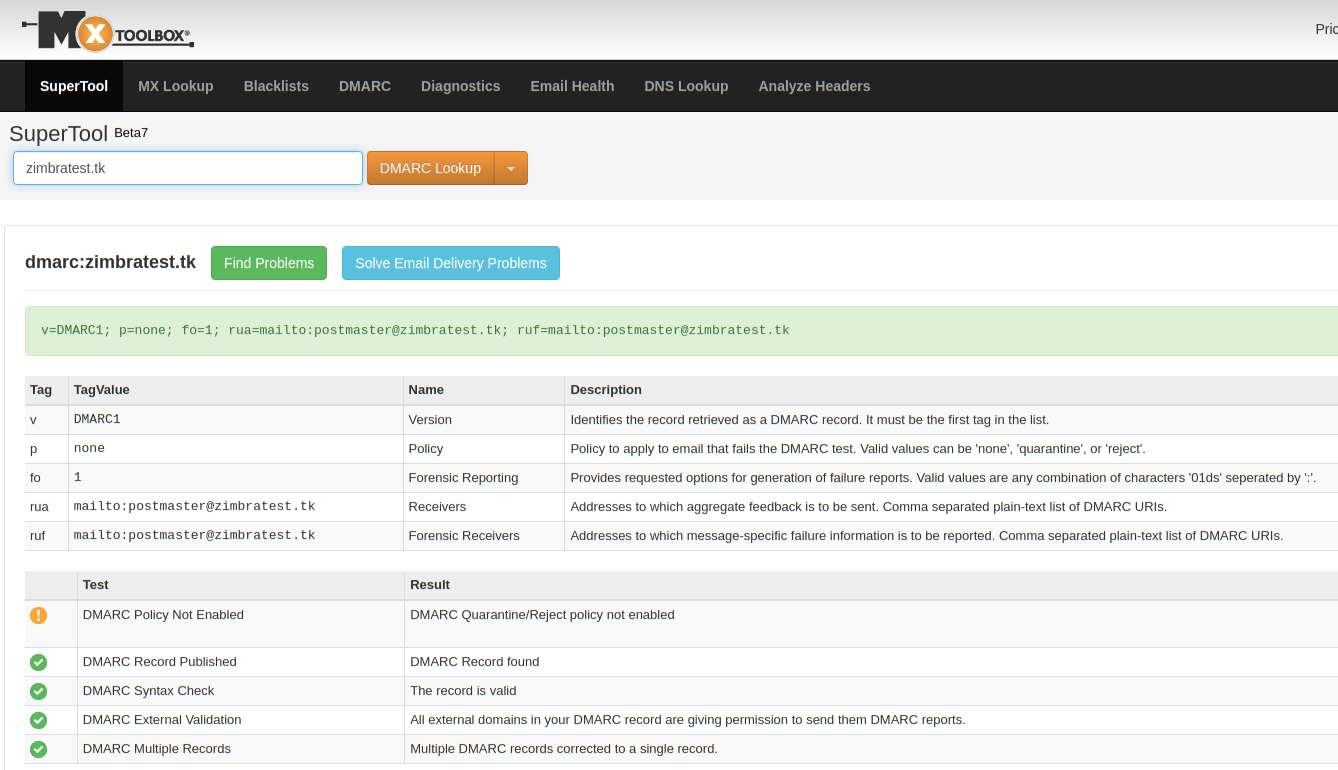The width and height of the screenshot is (1338, 770).
Task: Click green check icon beside DMARC External Validation
Action: point(38,720)
